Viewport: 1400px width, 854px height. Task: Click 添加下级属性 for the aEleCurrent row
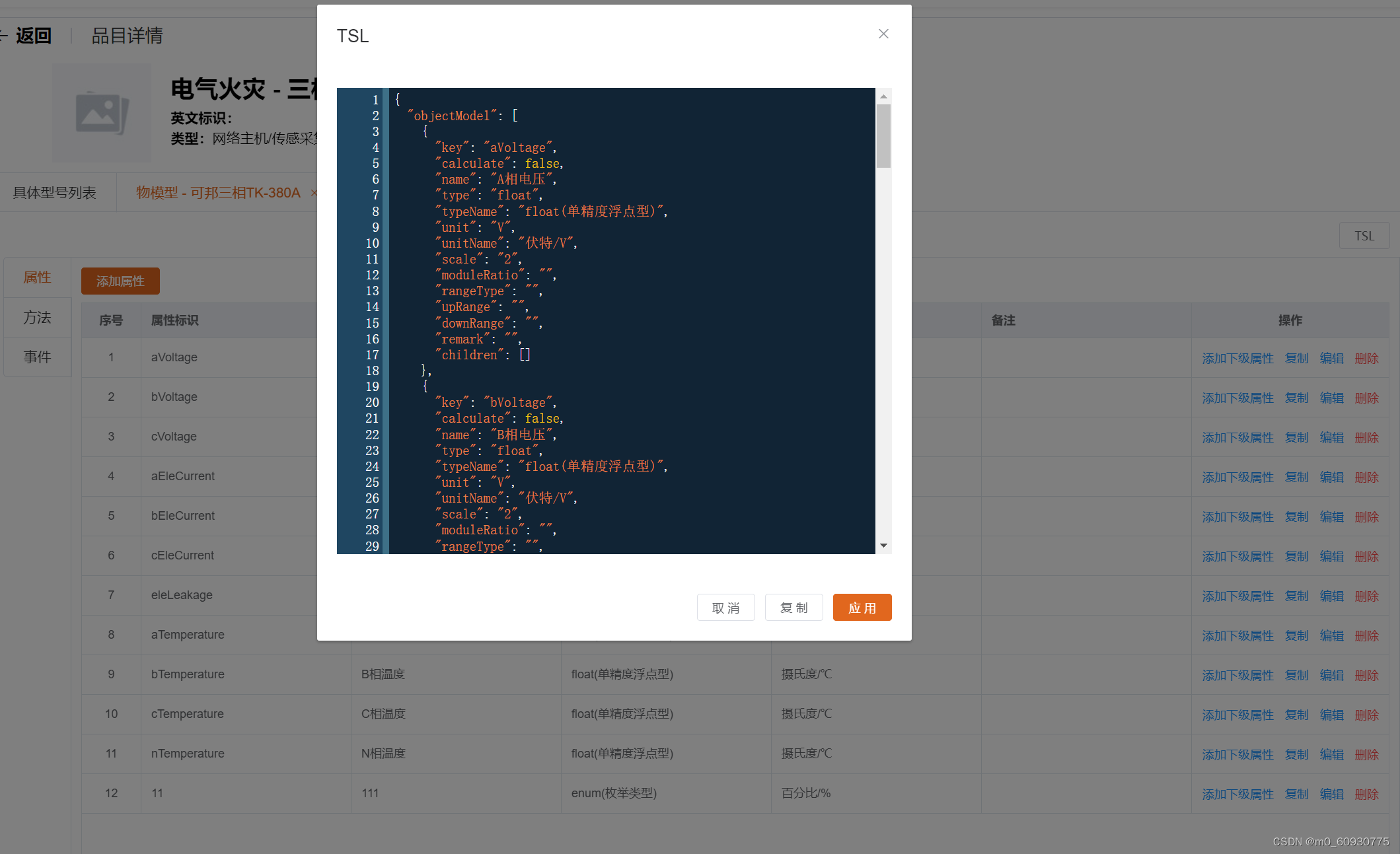1237,477
